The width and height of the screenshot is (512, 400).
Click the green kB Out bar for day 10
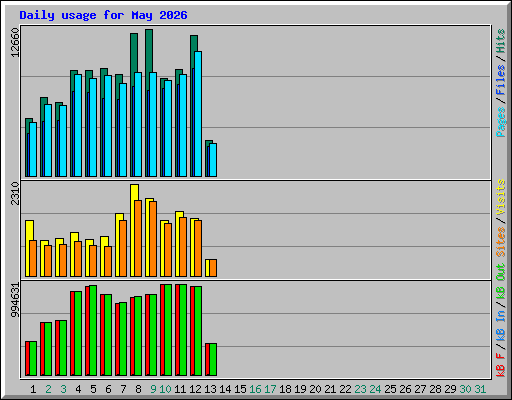pyautogui.click(x=168, y=330)
